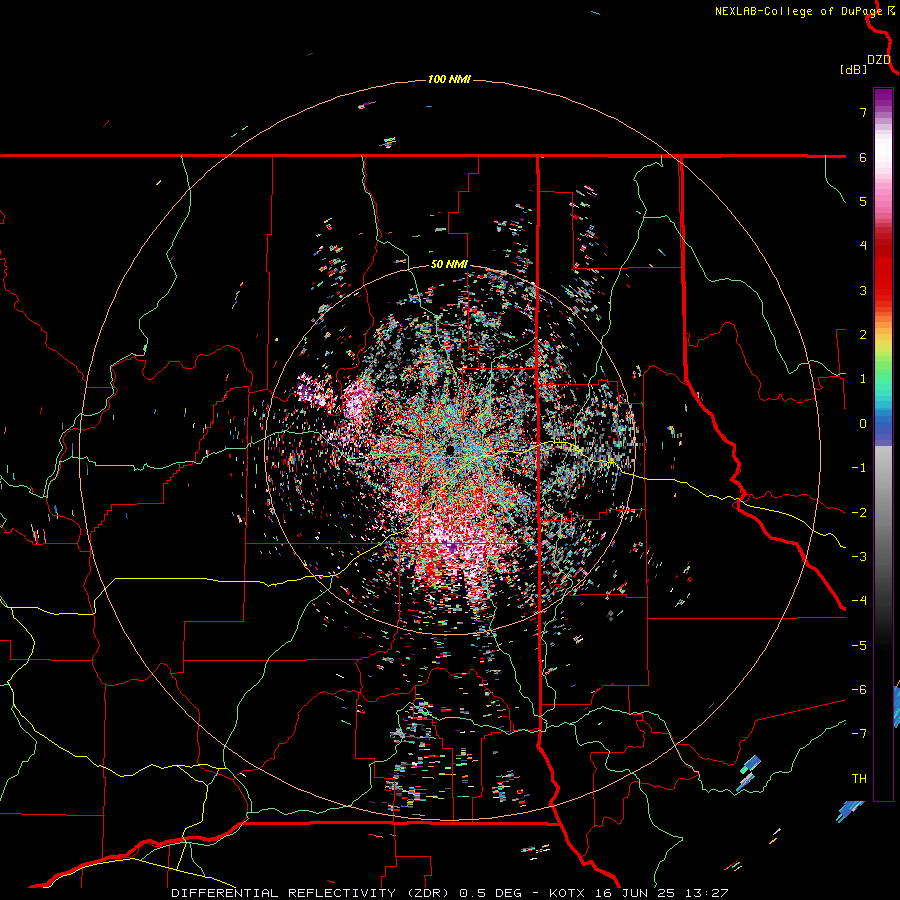Click the positive 1 value on dB scale
900x900 pixels.
pyautogui.click(x=863, y=379)
